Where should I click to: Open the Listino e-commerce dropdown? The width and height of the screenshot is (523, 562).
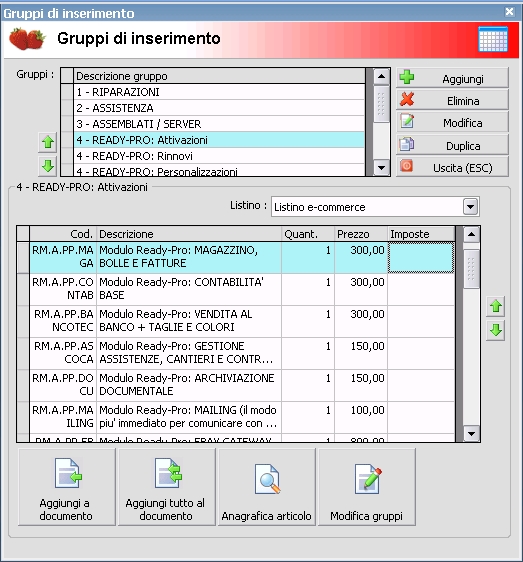[x=470, y=207]
